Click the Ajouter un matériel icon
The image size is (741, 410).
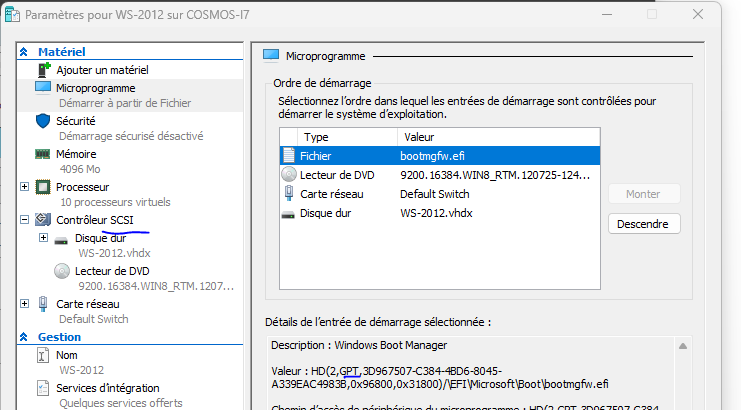[43, 70]
